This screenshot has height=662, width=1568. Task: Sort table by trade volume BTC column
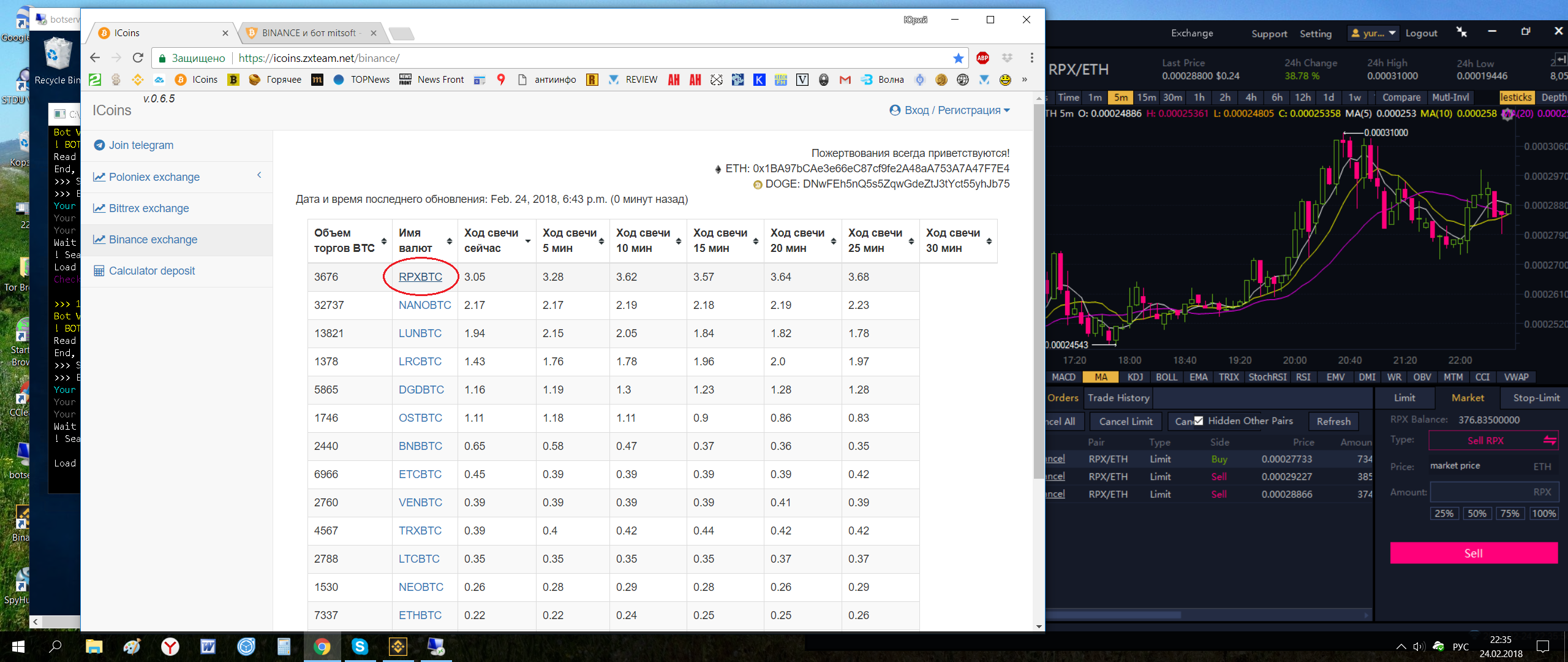(350, 241)
